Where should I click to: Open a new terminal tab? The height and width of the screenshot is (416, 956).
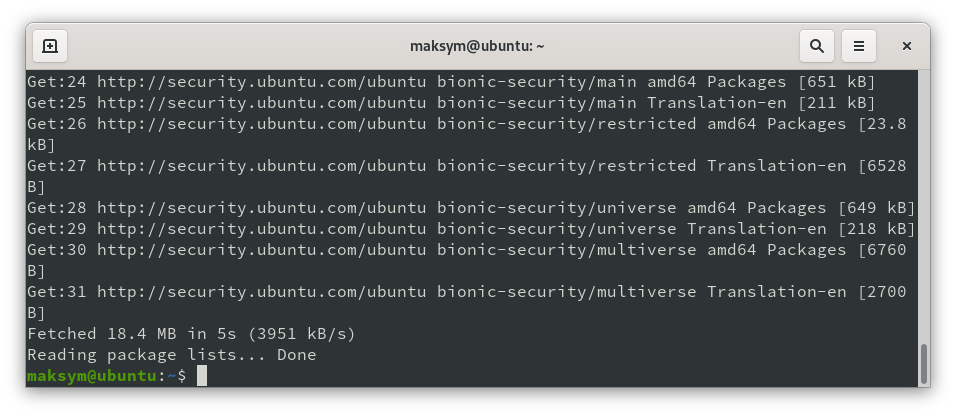click(50, 46)
